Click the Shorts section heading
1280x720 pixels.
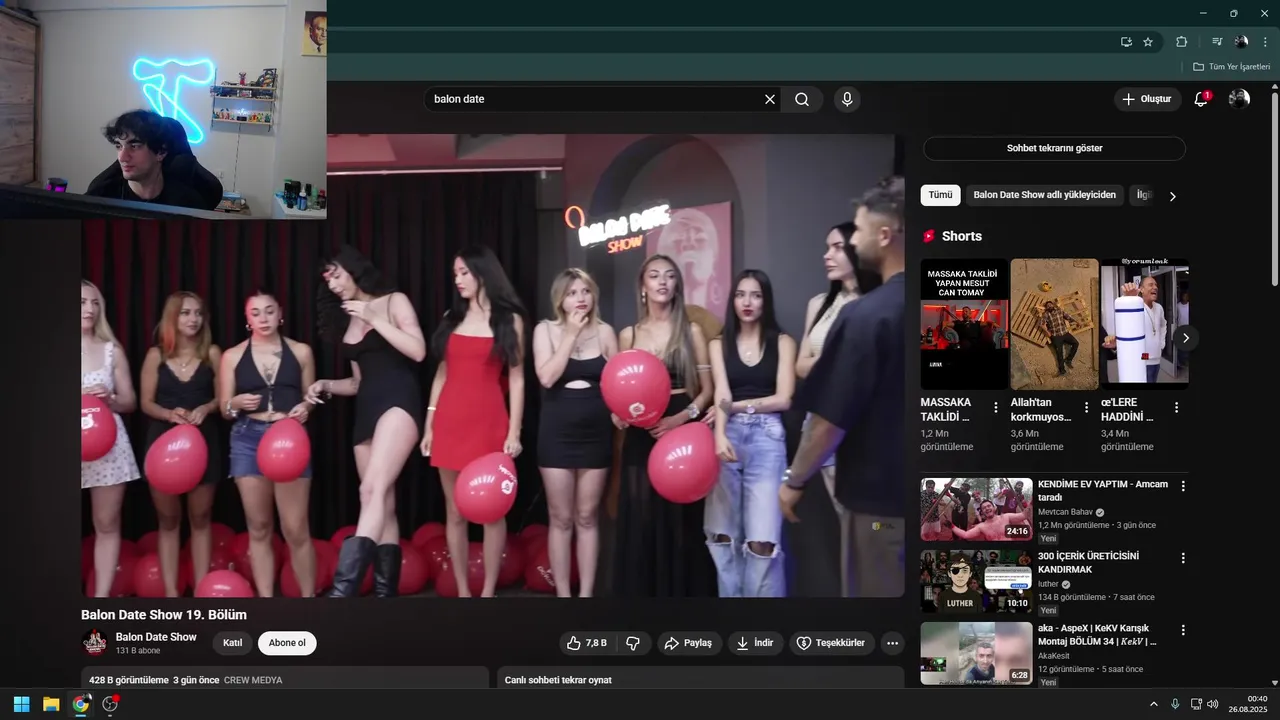(961, 236)
